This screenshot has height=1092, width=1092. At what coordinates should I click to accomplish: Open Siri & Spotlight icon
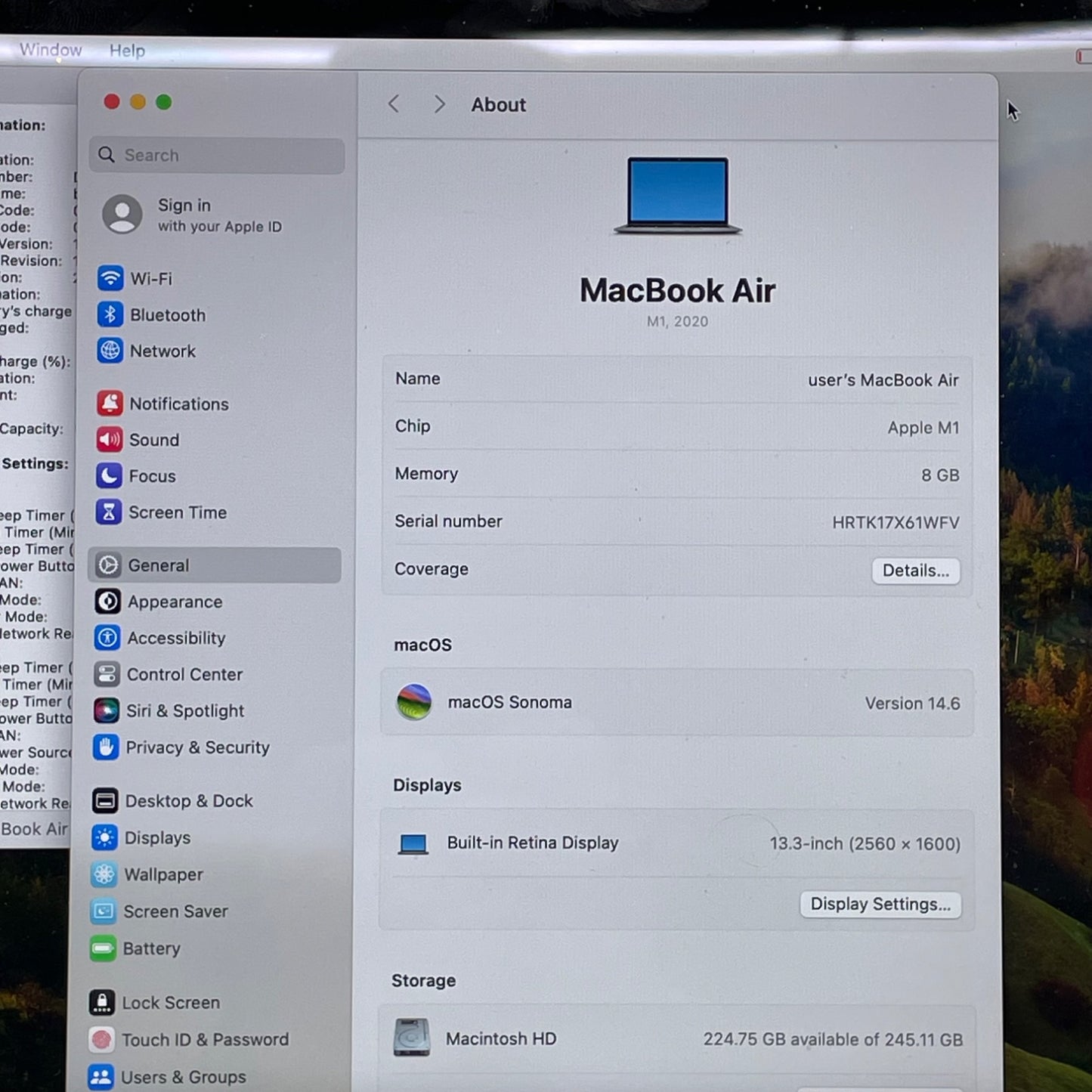coord(107,710)
